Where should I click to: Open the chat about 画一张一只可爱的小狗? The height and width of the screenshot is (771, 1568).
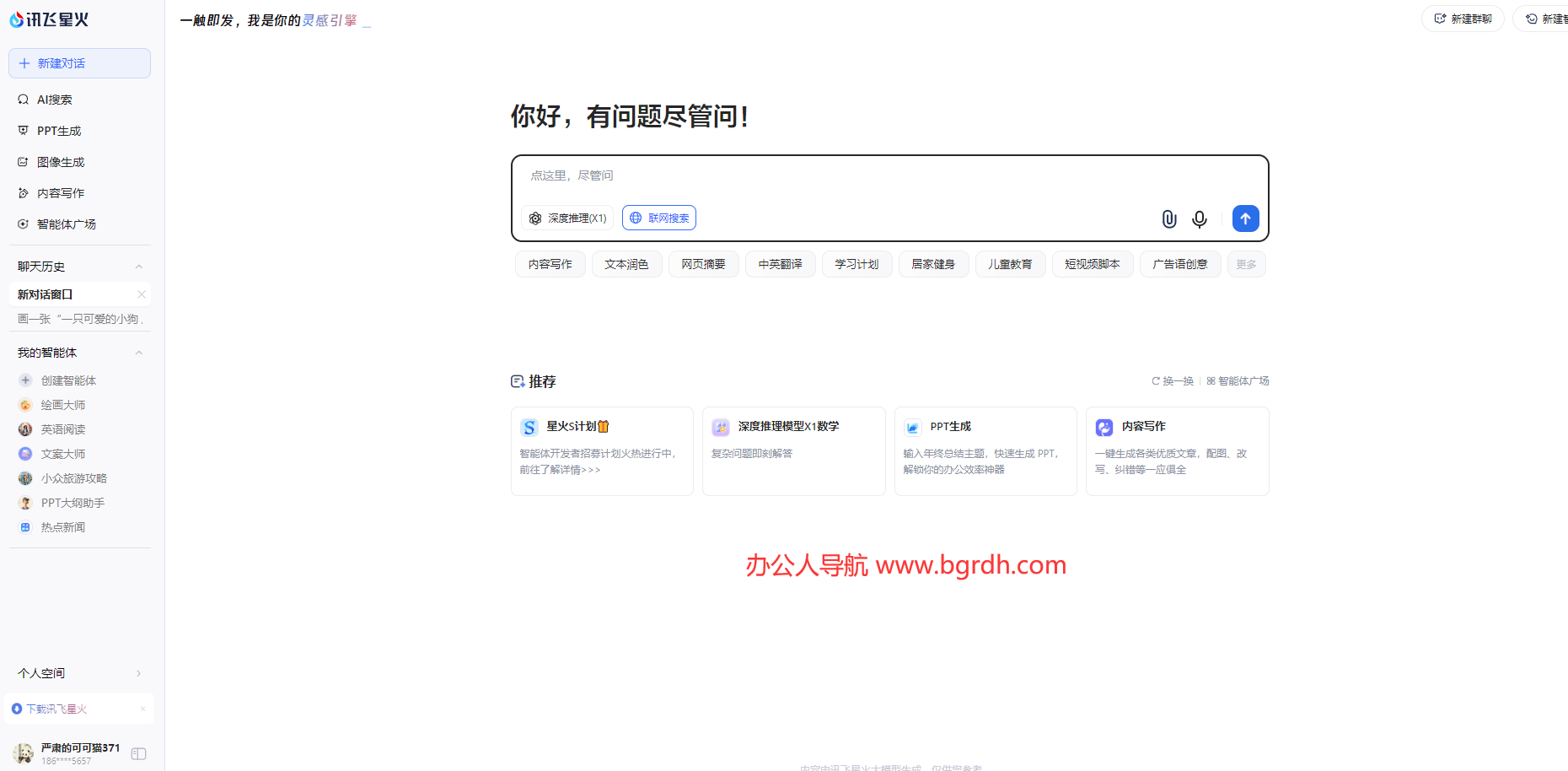point(79,319)
